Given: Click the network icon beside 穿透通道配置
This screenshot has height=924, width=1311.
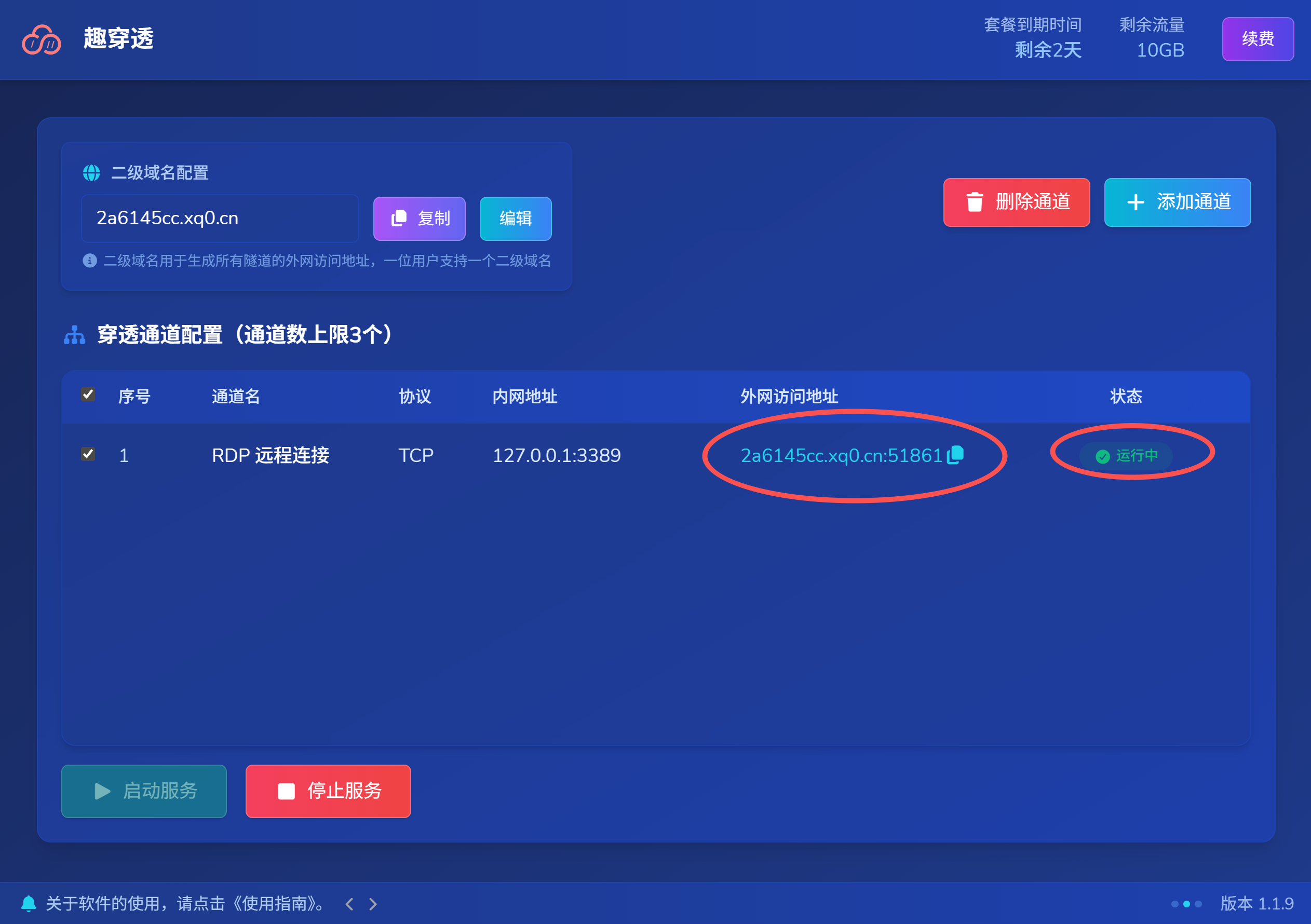Looking at the screenshot, I should [74, 335].
